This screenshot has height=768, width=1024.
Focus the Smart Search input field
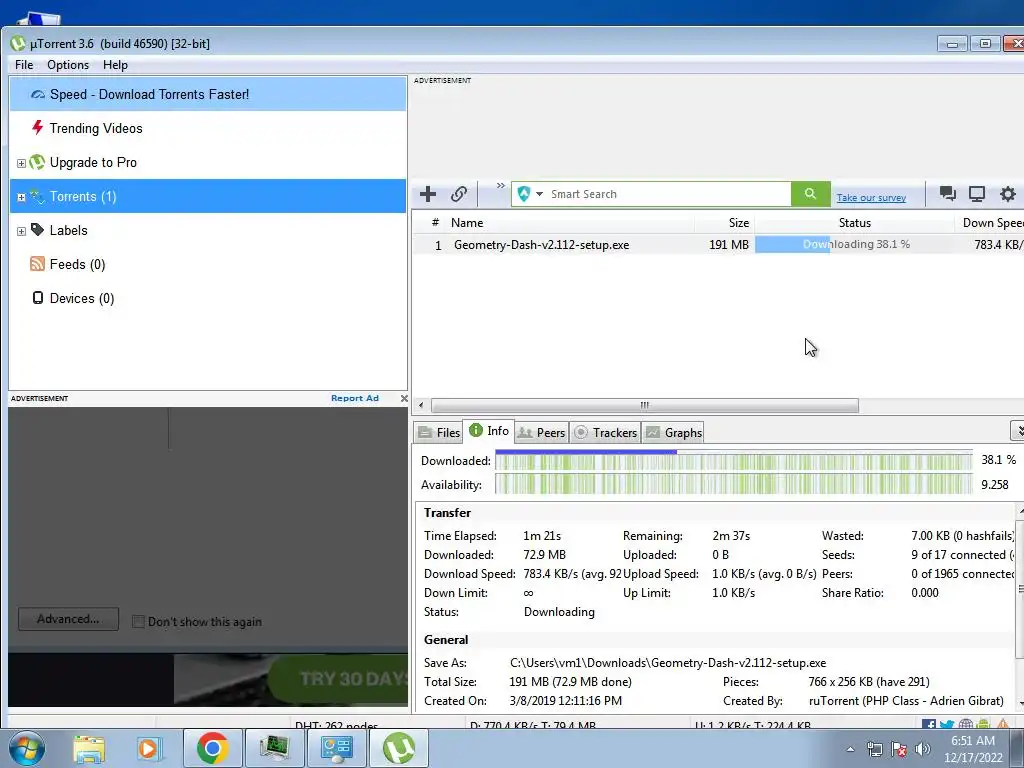[668, 194]
